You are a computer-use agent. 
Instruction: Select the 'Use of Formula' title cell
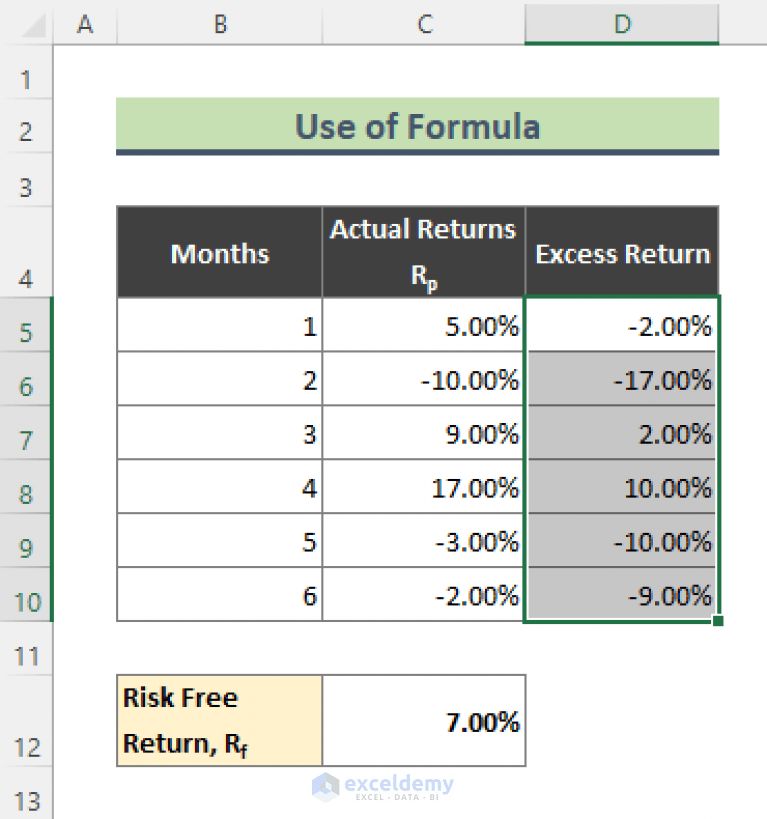click(x=418, y=126)
